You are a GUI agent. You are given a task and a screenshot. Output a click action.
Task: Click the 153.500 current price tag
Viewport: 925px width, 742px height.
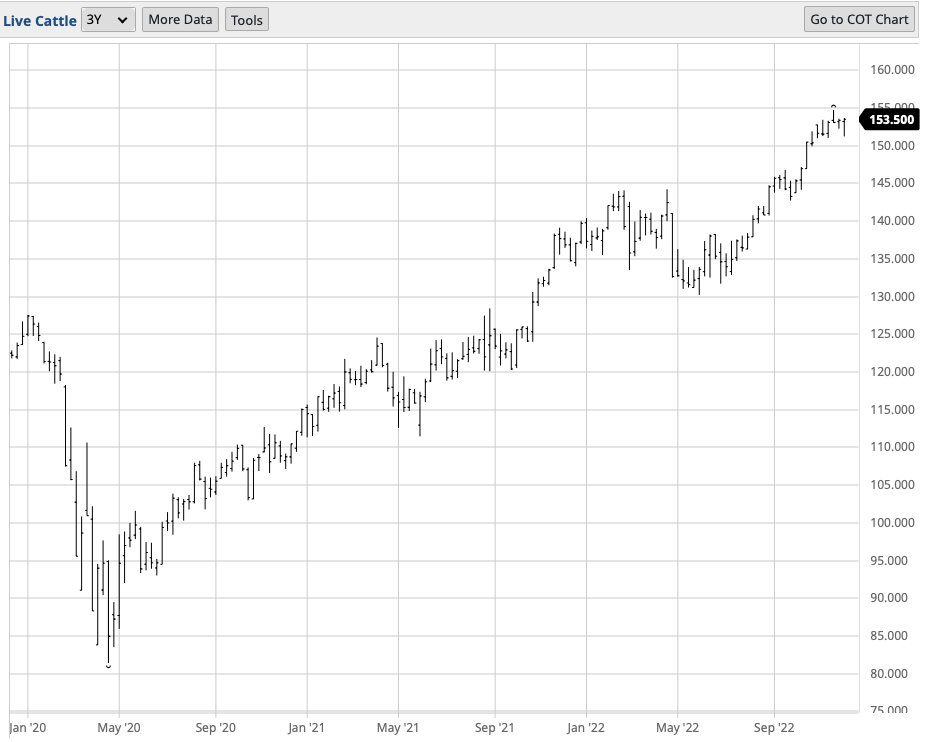click(888, 120)
